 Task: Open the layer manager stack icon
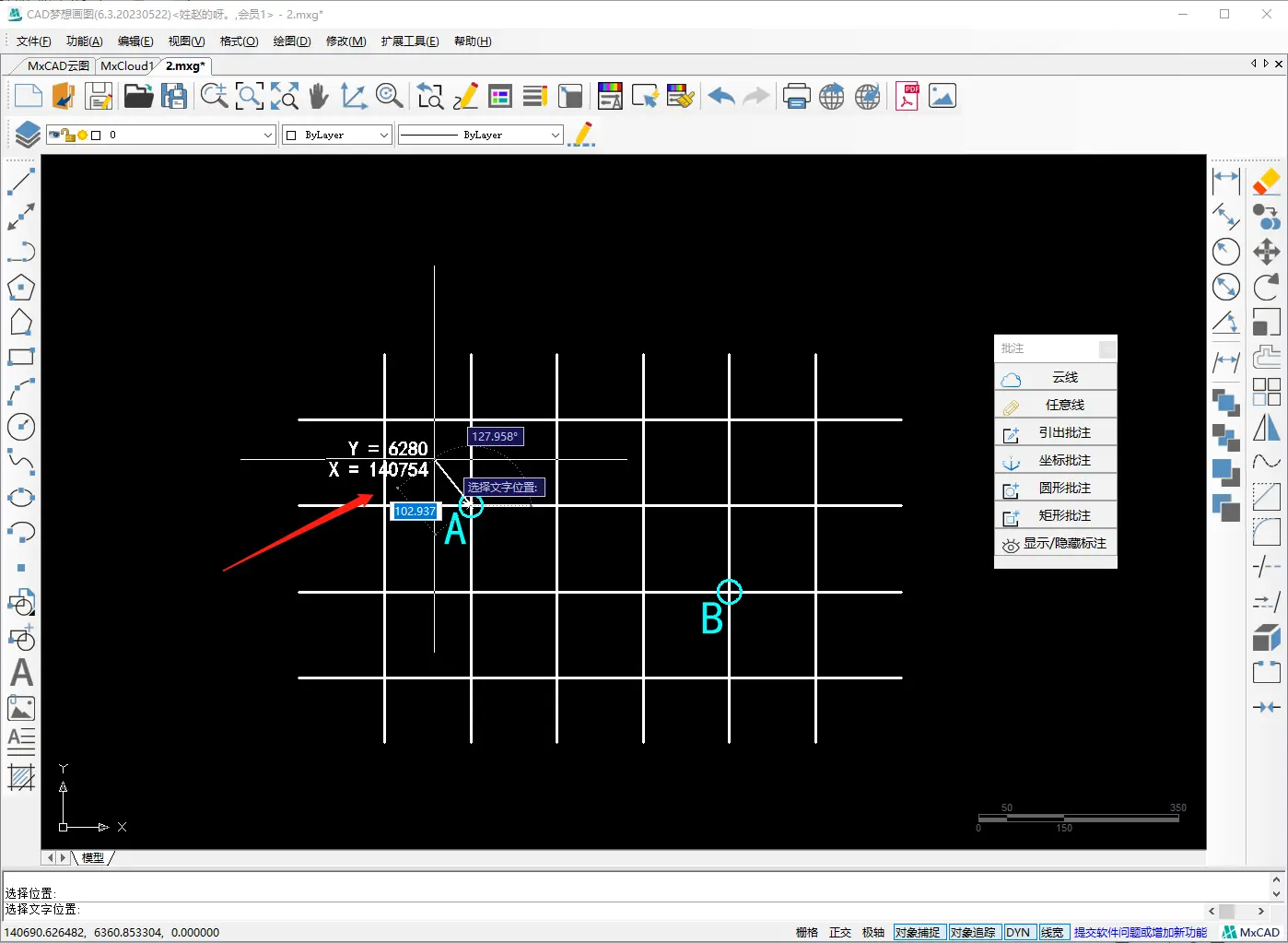point(27,135)
